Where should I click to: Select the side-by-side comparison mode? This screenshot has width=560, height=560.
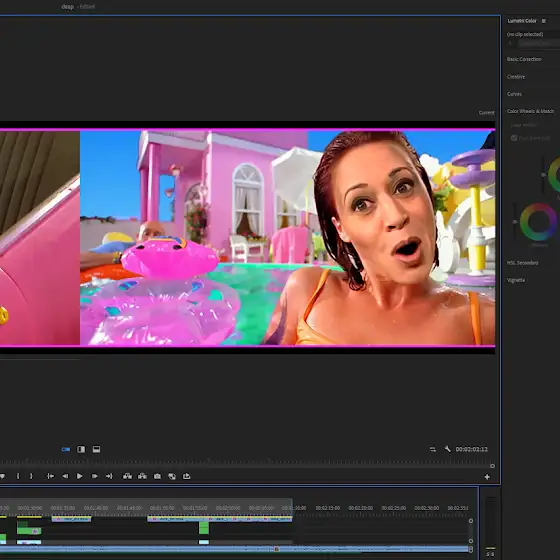click(x=66, y=449)
